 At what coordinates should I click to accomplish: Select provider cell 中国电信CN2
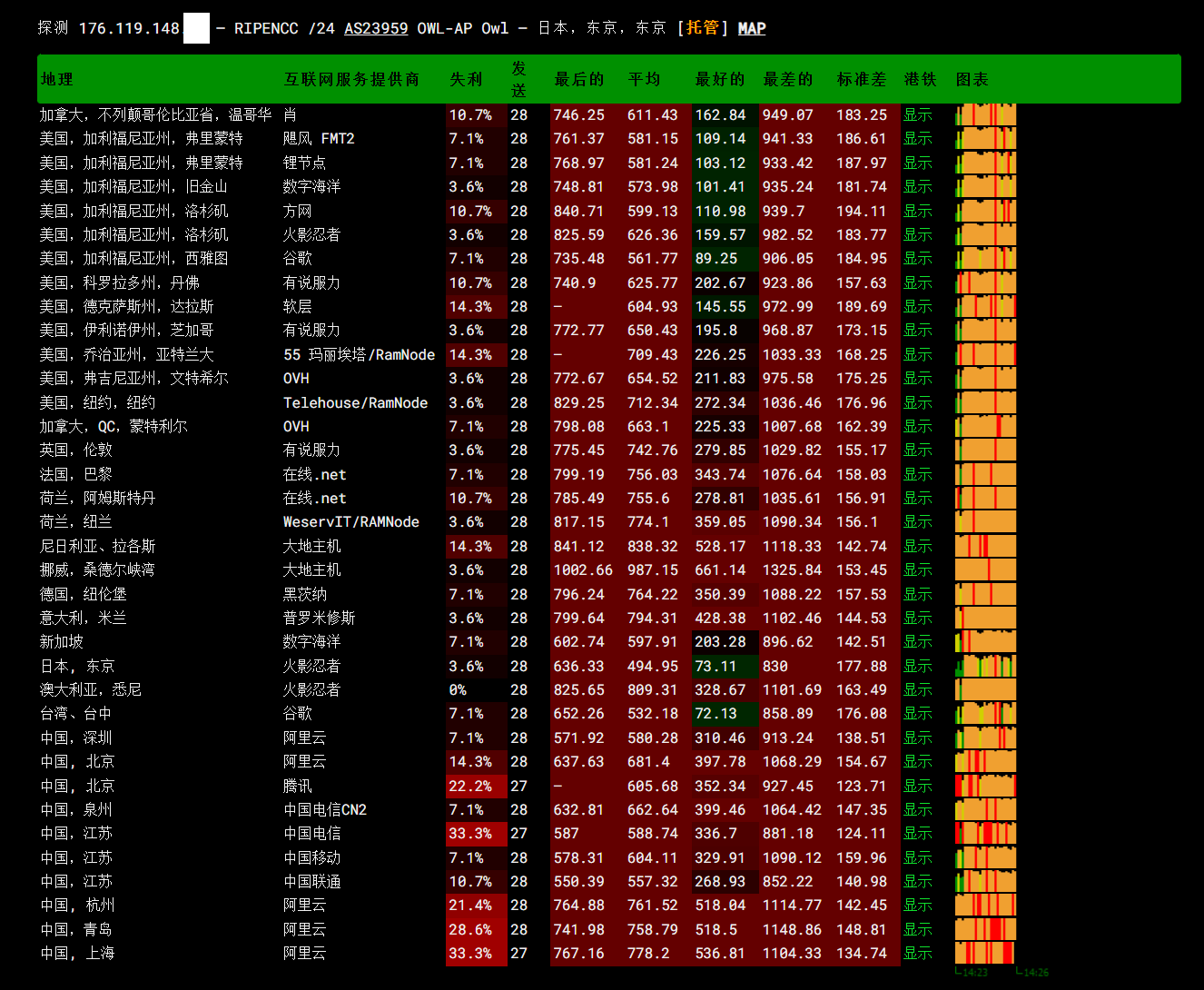click(325, 809)
